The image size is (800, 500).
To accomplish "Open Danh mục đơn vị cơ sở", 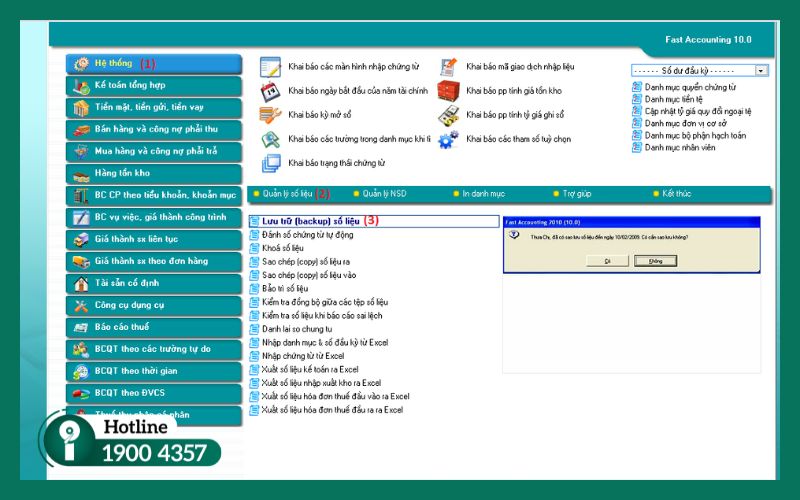I will point(686,123).
